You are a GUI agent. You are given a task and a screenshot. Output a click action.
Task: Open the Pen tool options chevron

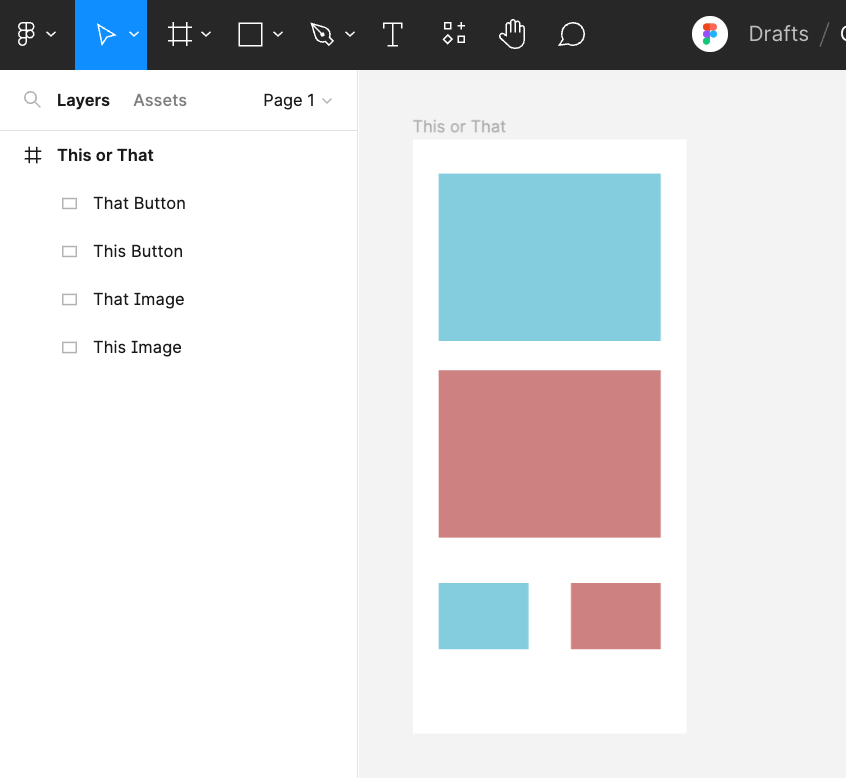tap(350, 34)
